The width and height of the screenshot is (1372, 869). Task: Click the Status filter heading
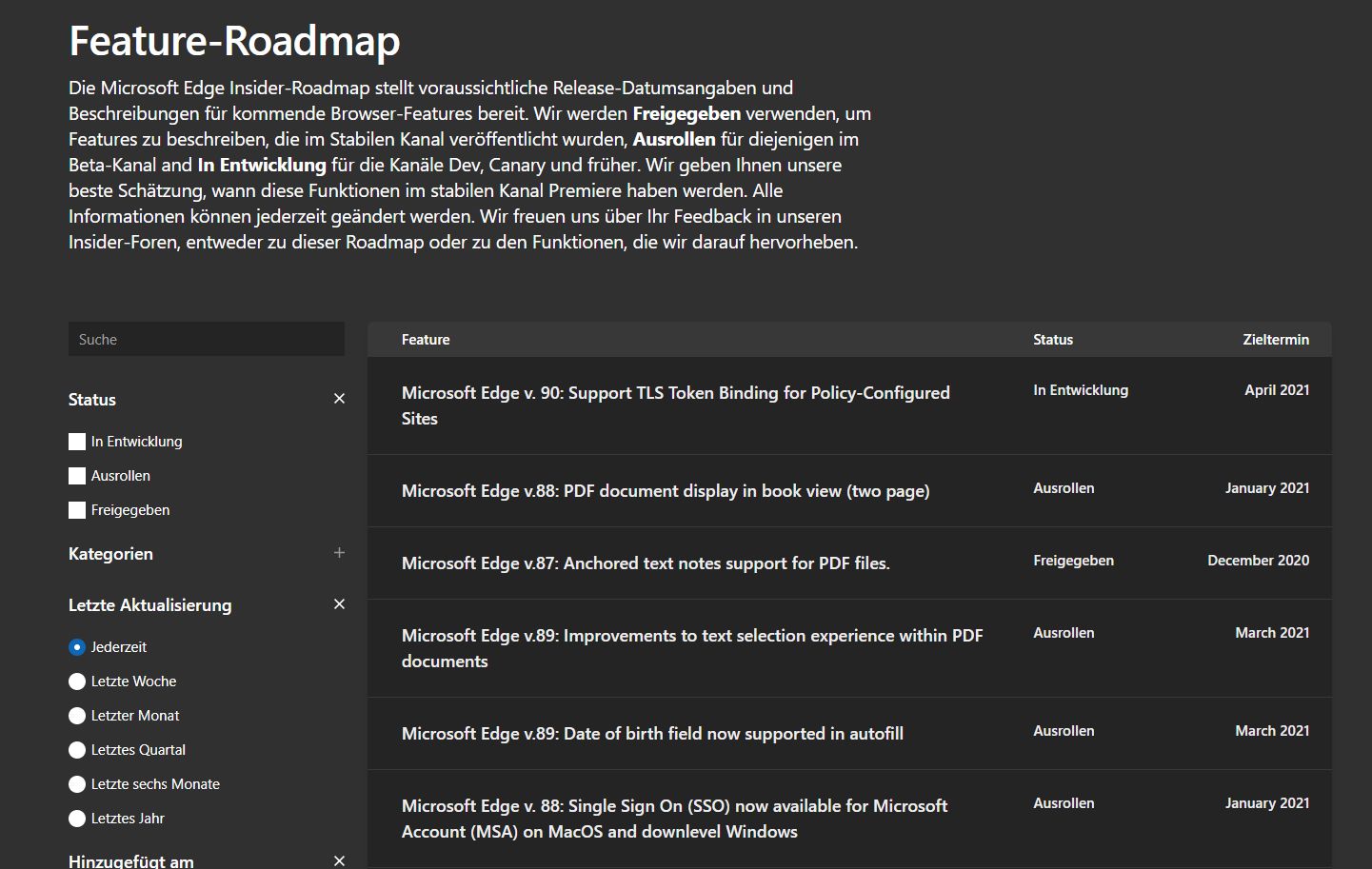click(x=92, y=400)
